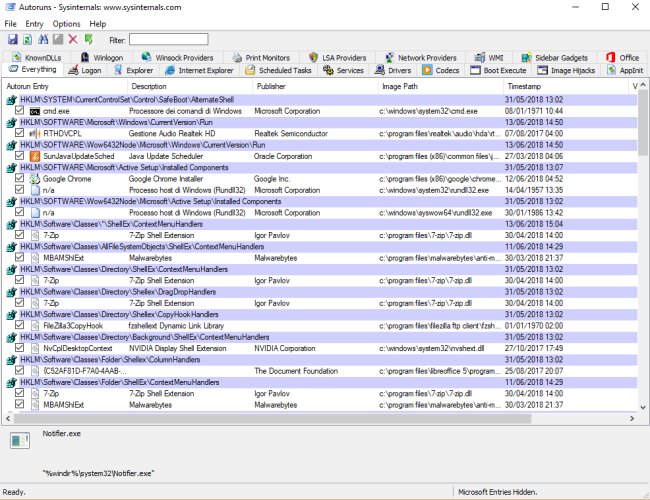The image size is (650, 500).
Task: Switch to the WMI tab
Action: click(x=489, y=58)
